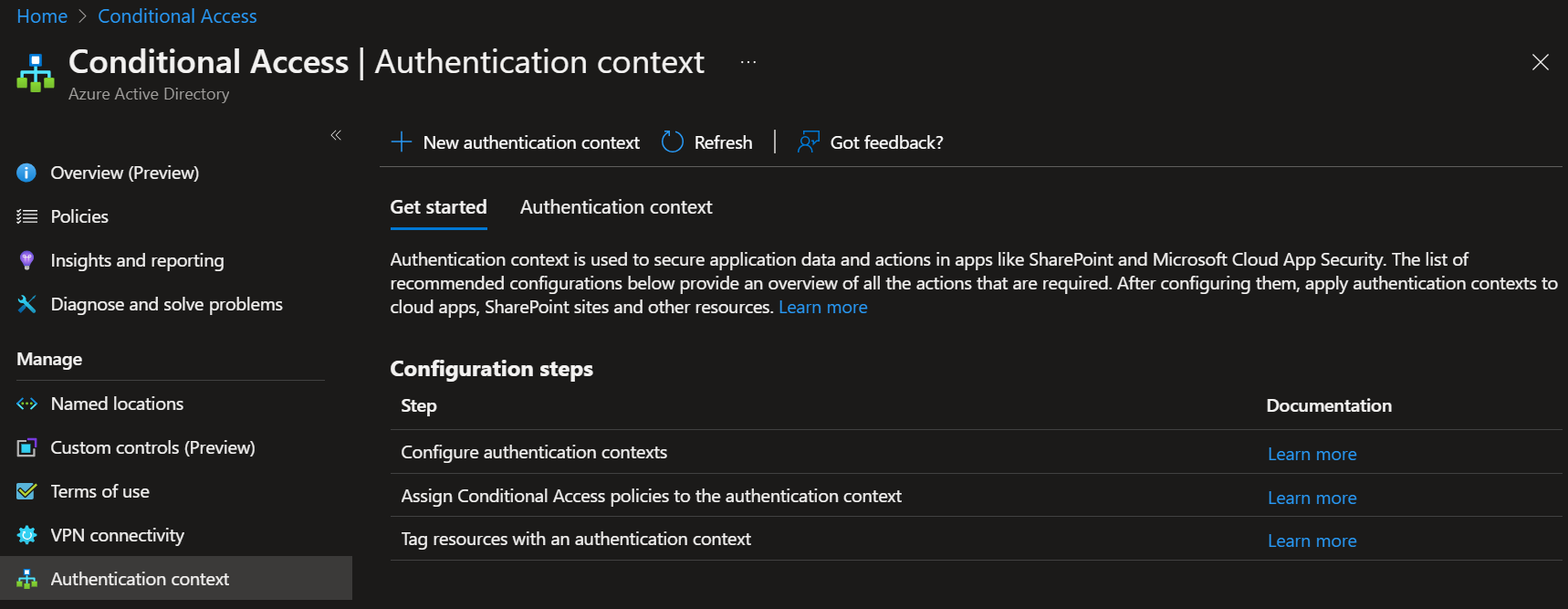Click the Insights and reporting lightbulb icon
The image size is (1568, 609).
26,260
